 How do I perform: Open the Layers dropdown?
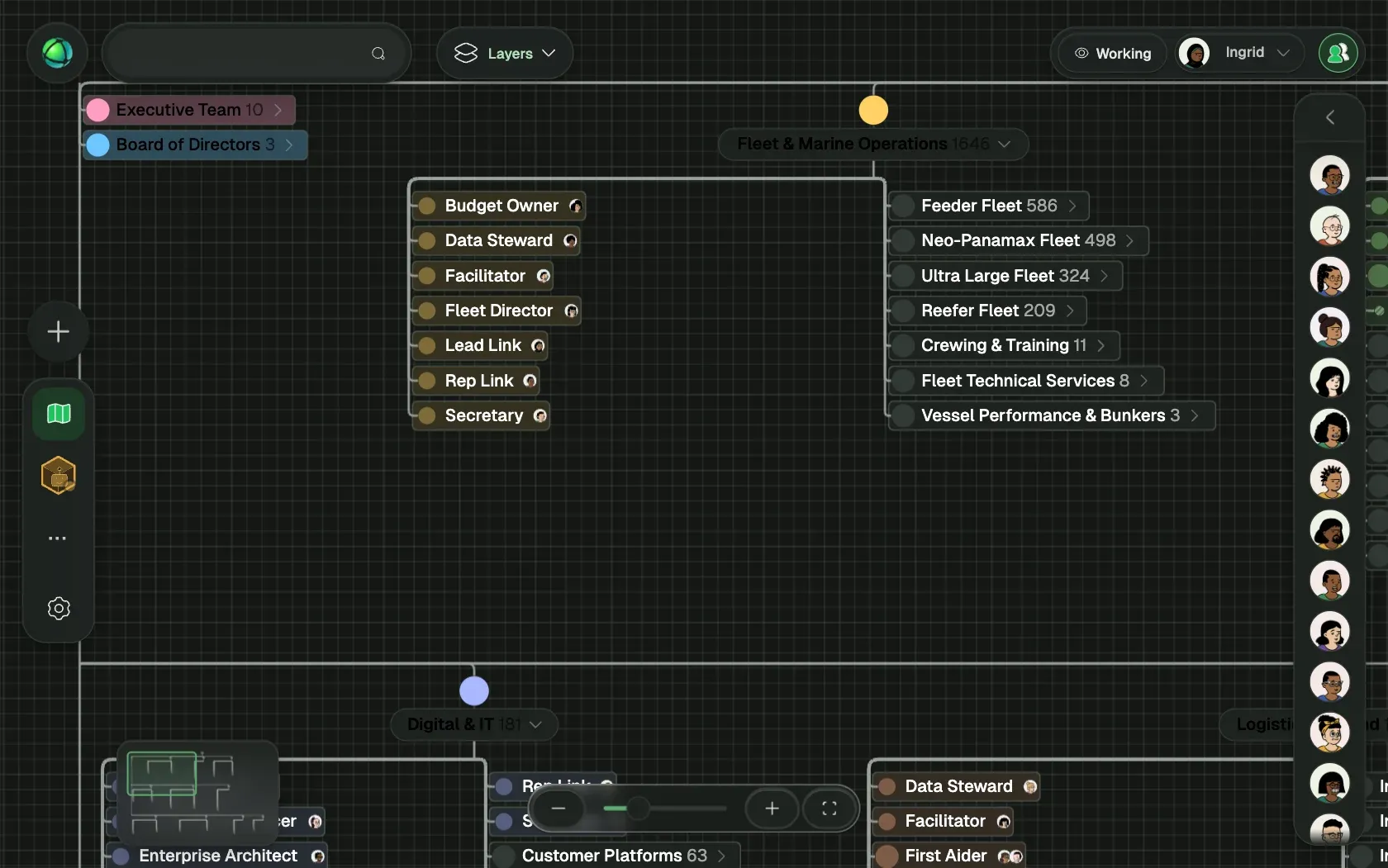click(x=505, y=54)
